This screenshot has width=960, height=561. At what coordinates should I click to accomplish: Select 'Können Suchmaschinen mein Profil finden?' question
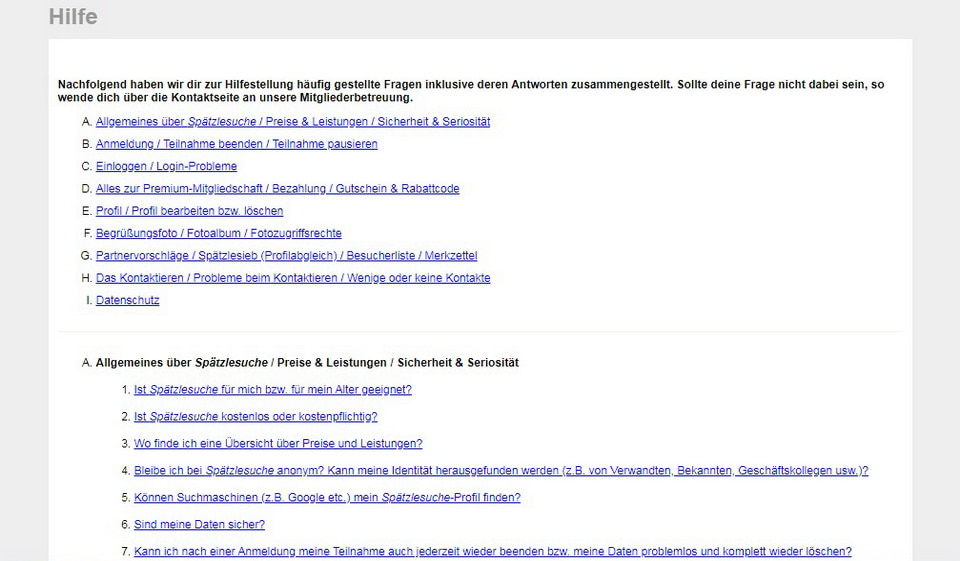pyautogui.click(x=327, y=498)
